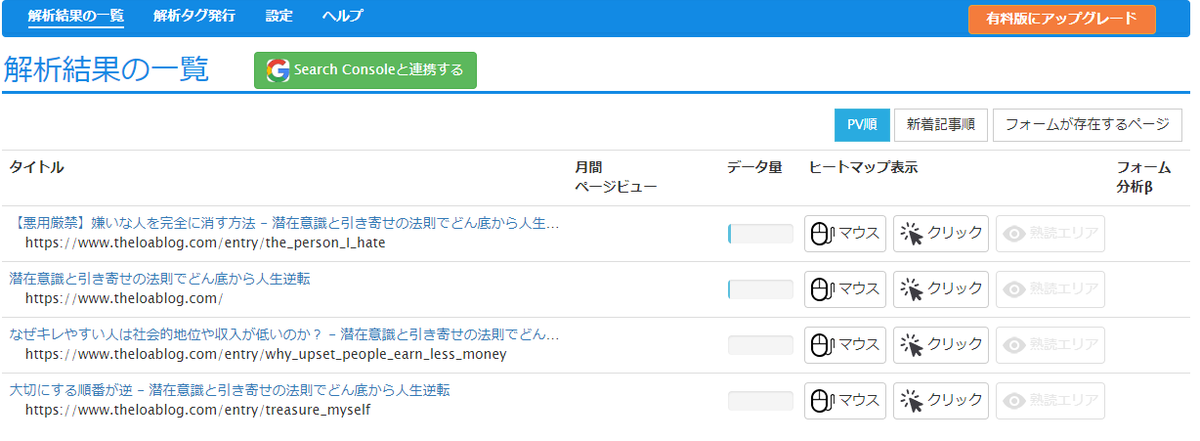1200x441 pixels.
Task: Click the URL text ending treasure_myself
Action: pos(198,409)
